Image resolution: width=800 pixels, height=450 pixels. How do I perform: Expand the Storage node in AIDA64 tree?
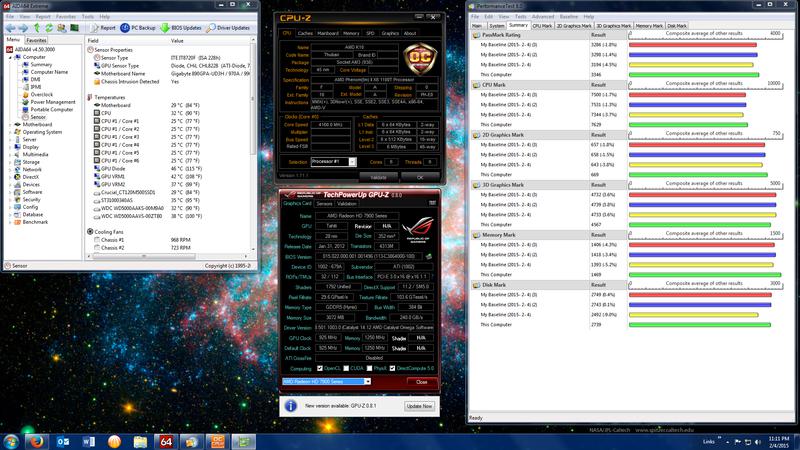10,162
